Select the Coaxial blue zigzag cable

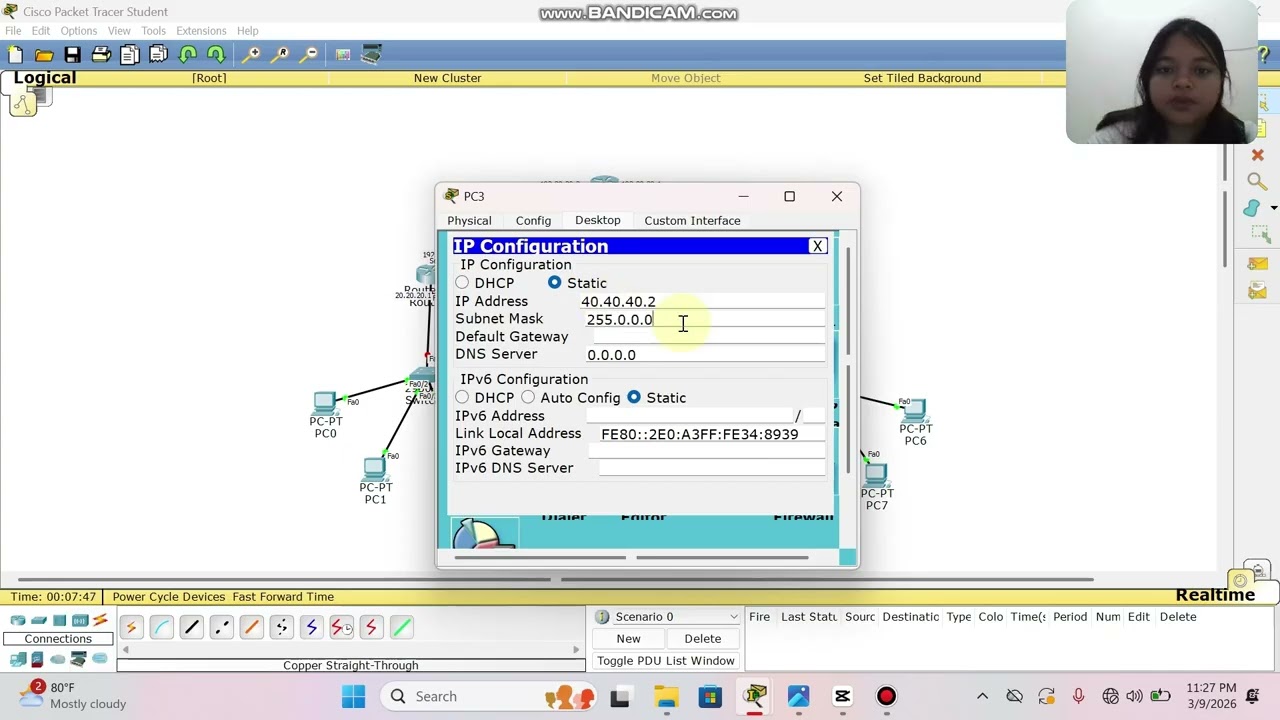[x=311, y=627]
